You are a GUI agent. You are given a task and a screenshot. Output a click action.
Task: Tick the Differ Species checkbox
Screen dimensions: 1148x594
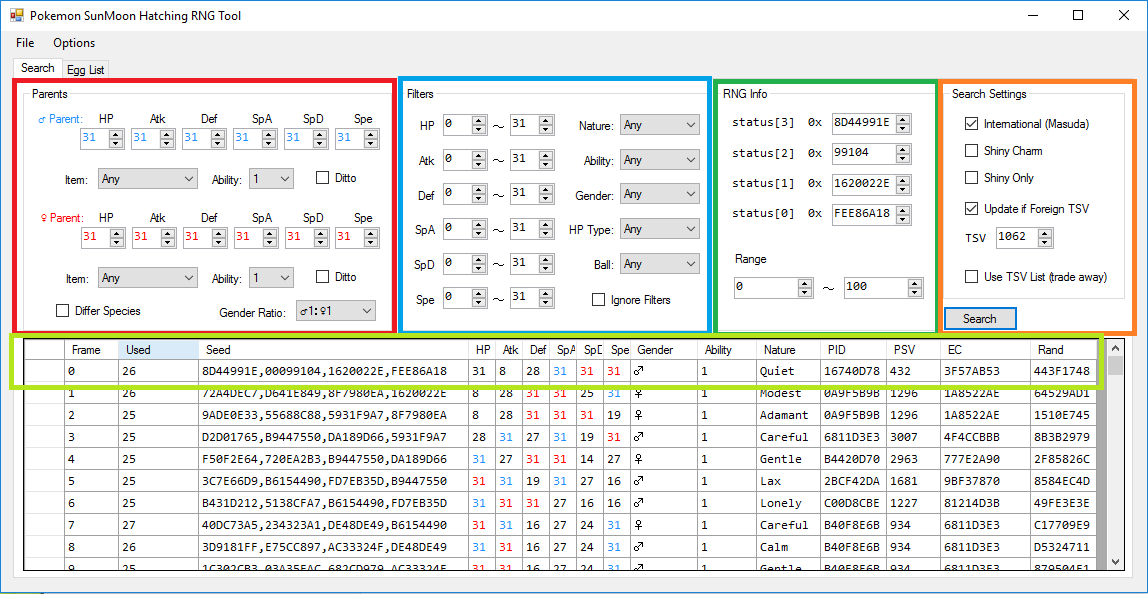click(x=62, y=311)
